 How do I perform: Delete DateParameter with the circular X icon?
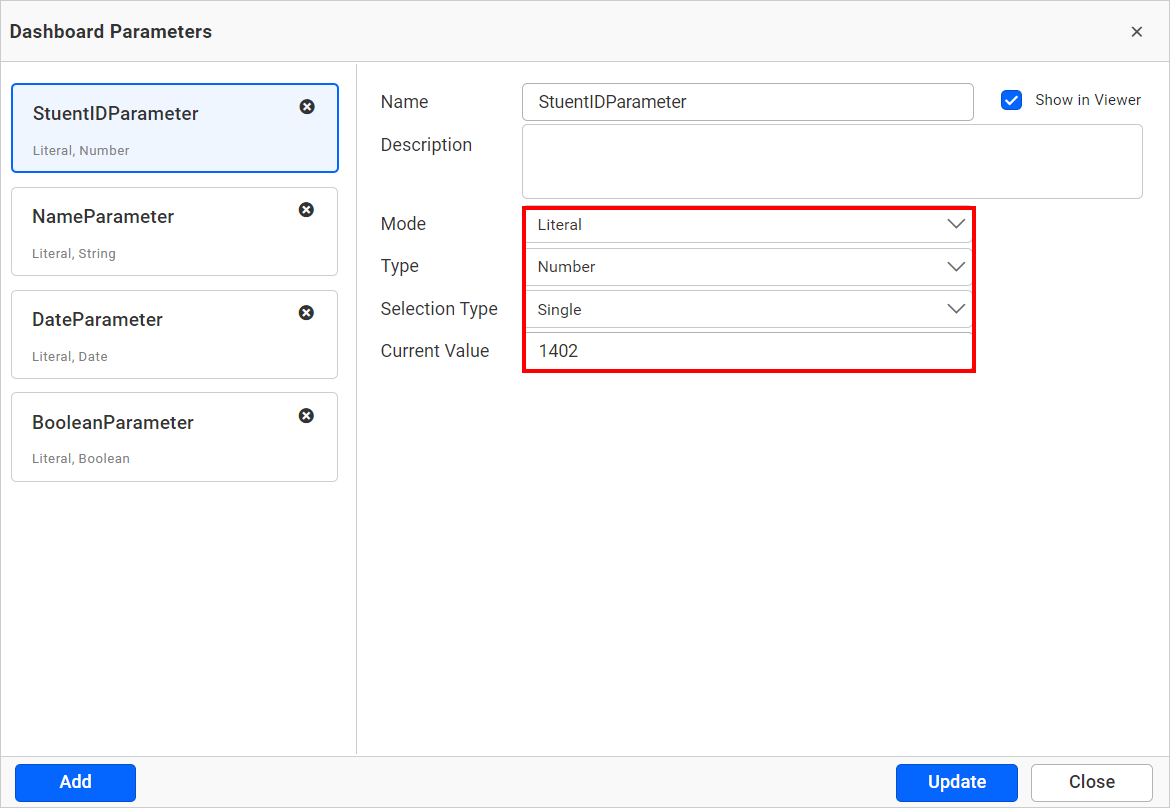[x=307, y=312]
